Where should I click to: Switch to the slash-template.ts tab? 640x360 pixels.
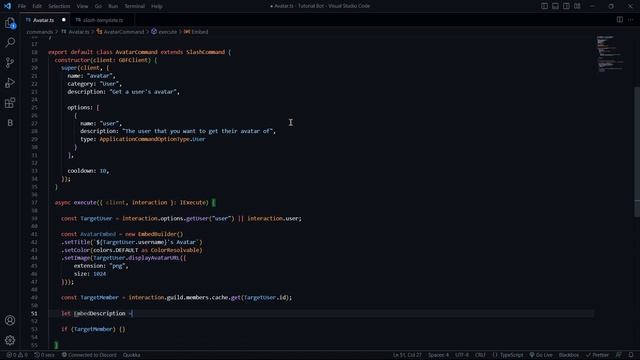click(x=103, y=20)
